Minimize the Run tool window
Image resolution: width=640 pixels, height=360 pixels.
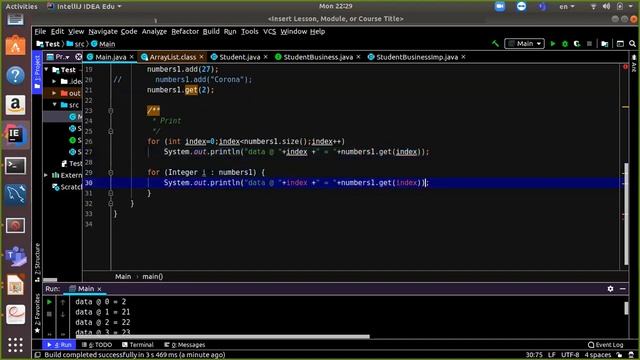[x=623, y=289]
